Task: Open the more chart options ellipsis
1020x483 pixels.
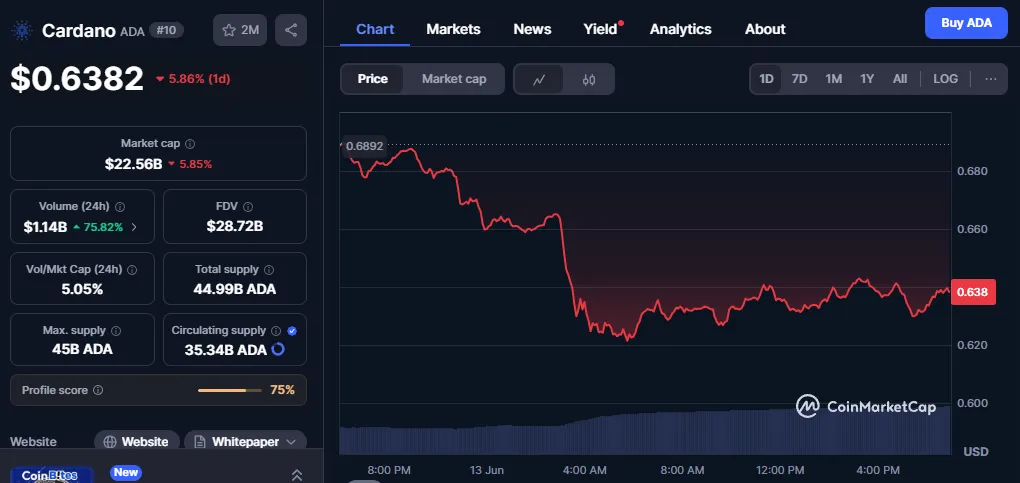Action: (x=990, y=79)
